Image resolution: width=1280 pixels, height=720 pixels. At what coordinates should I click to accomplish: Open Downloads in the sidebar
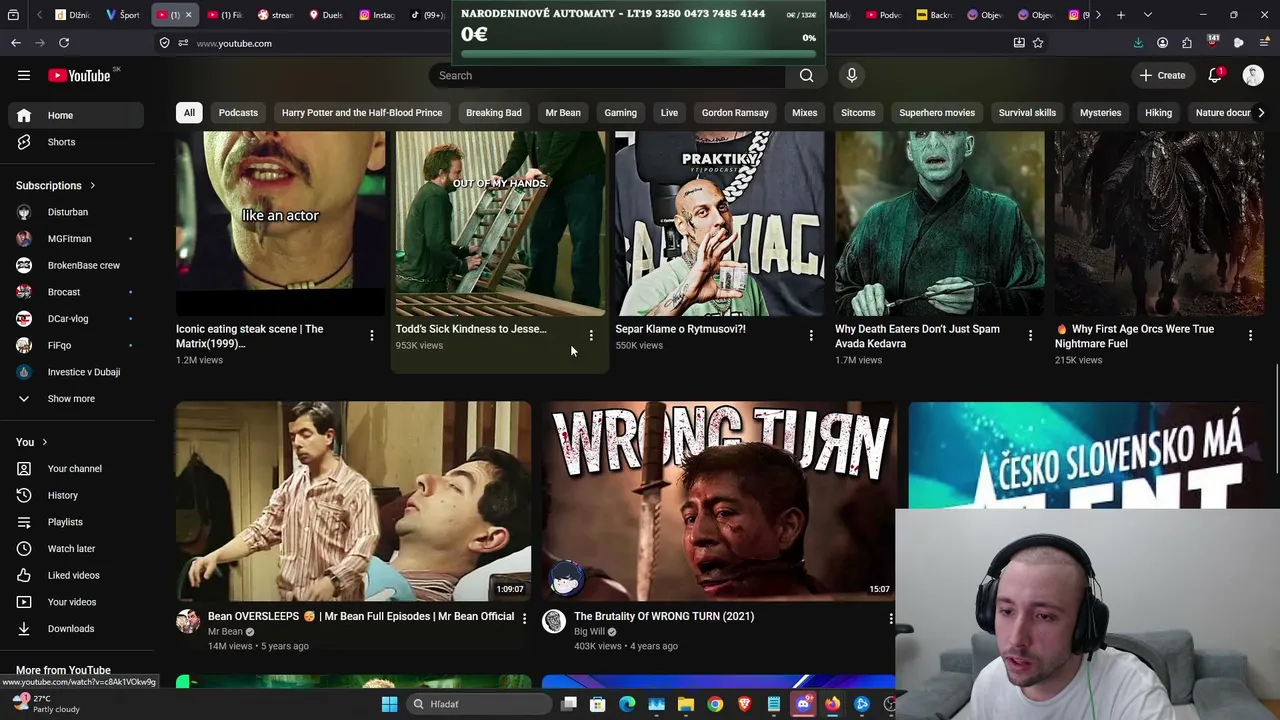[76, 629]
